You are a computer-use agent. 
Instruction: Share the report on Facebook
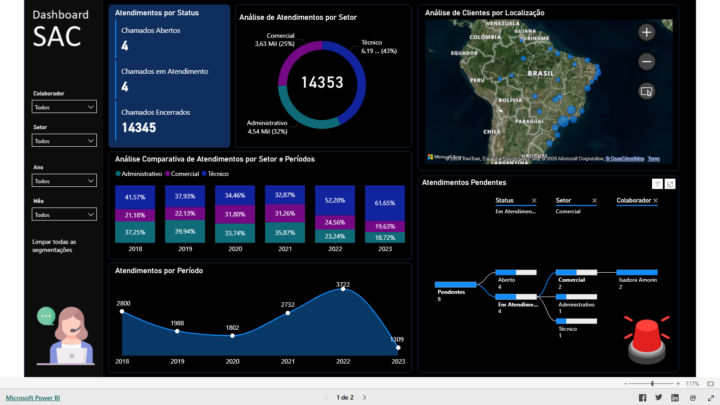[642, 397]
